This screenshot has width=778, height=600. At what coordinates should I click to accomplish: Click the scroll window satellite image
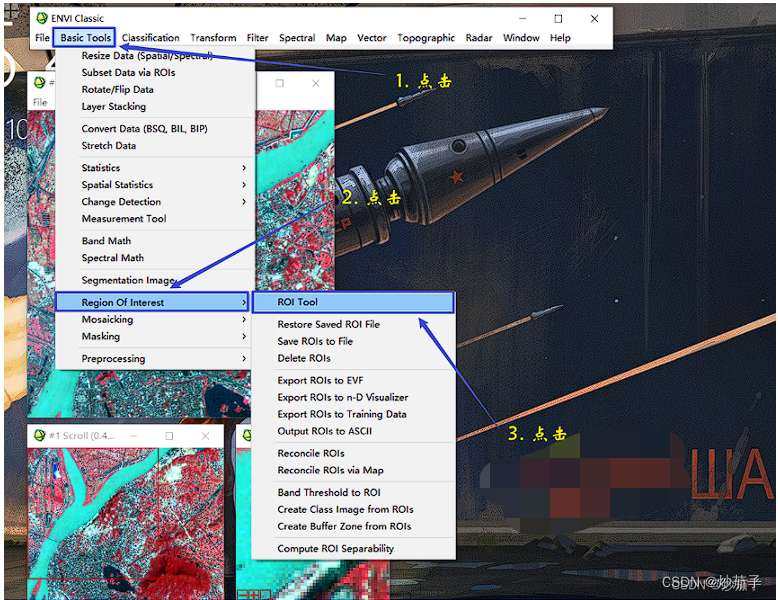click(x=125, y=523)
